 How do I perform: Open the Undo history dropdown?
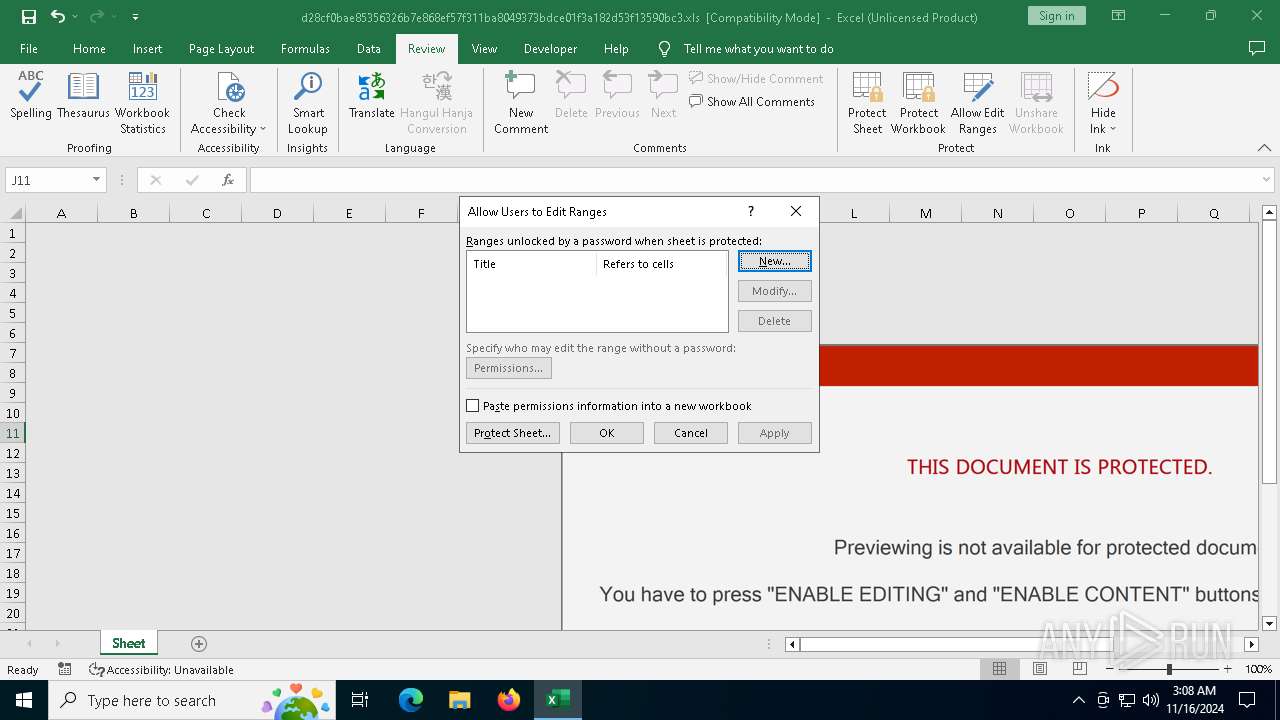point(75,17)
